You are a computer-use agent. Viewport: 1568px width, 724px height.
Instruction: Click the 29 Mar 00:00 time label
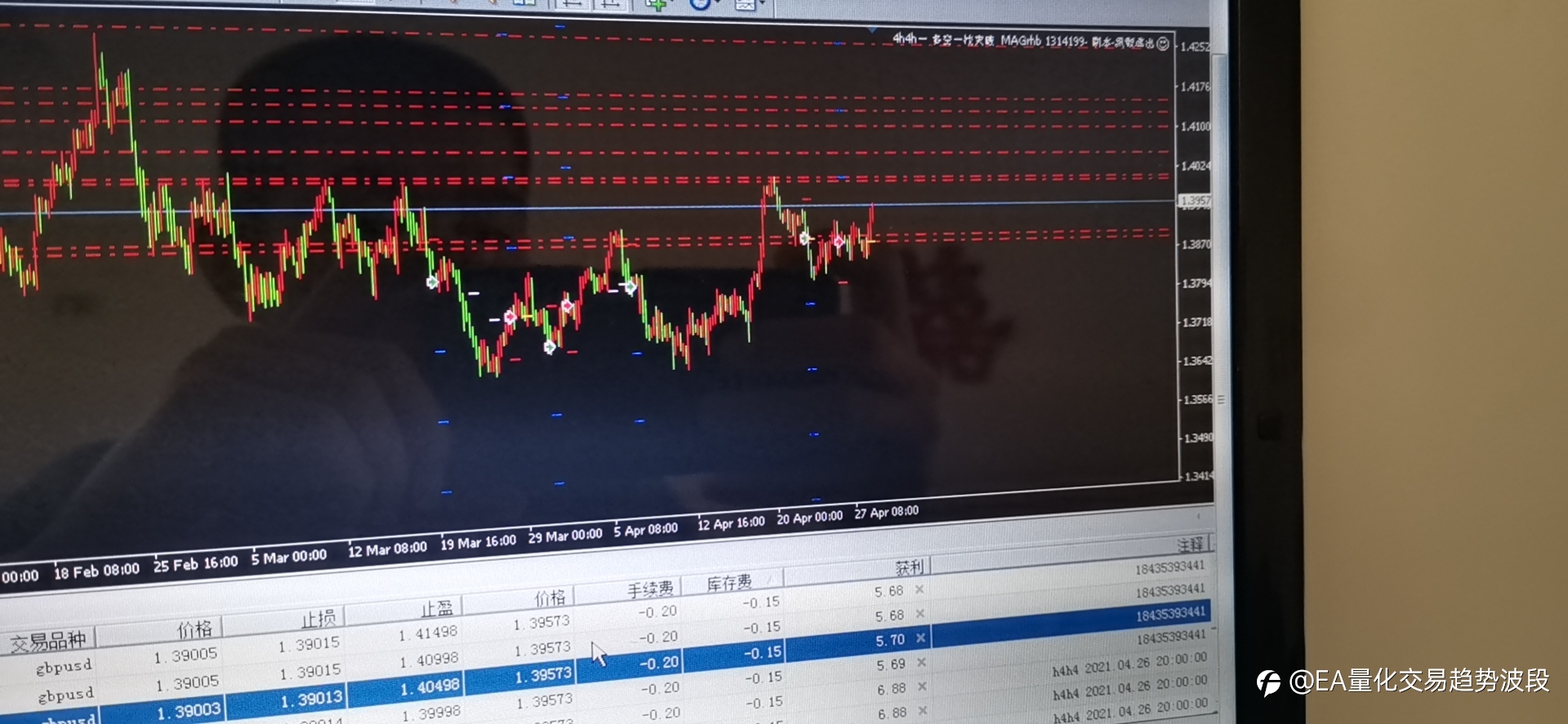[x=565, y=536]
